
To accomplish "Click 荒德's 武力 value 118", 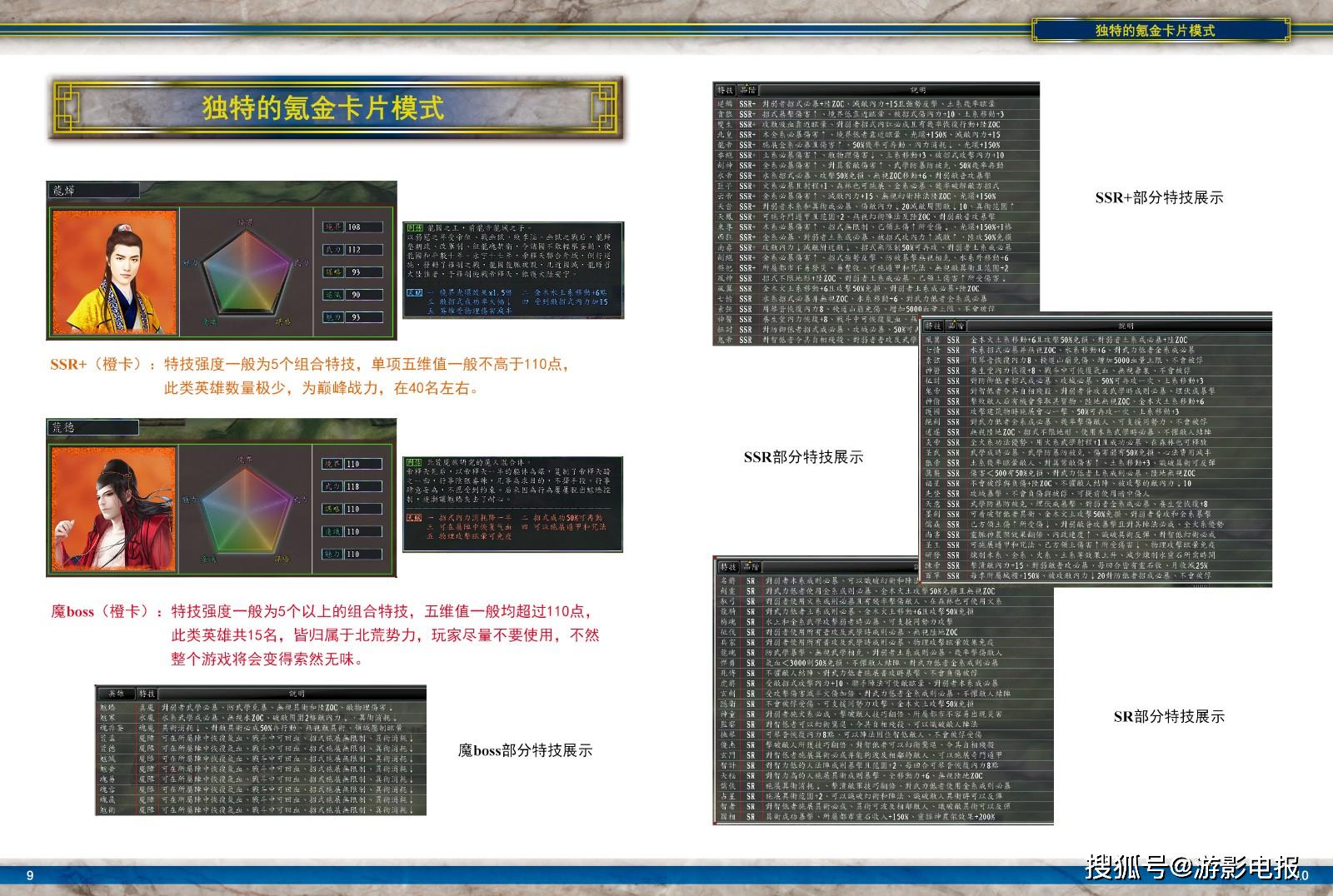I will coord(364,486).
